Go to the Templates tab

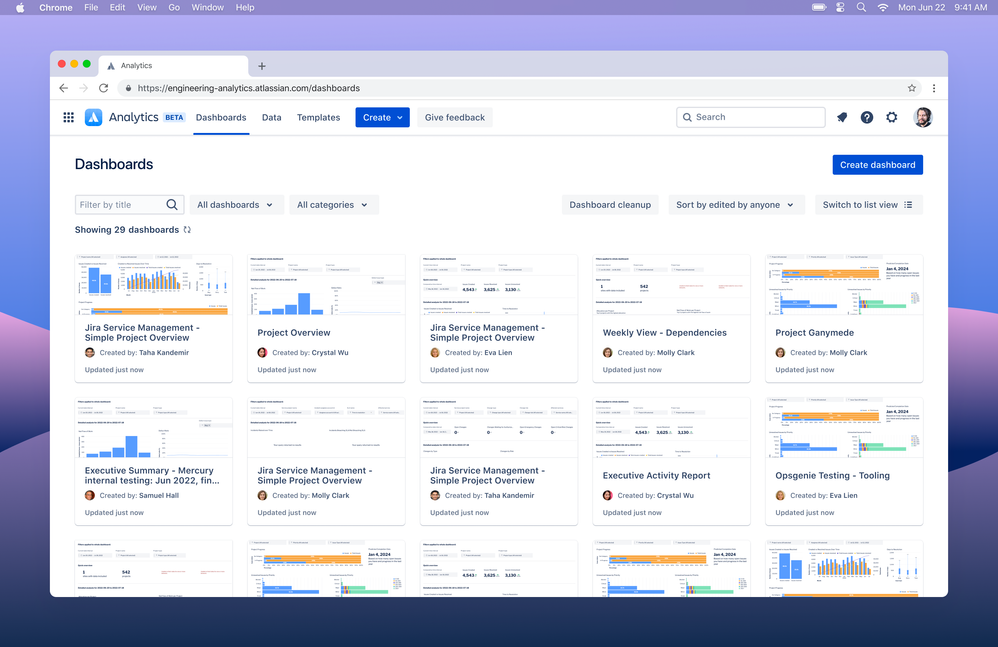coord(318,117)
